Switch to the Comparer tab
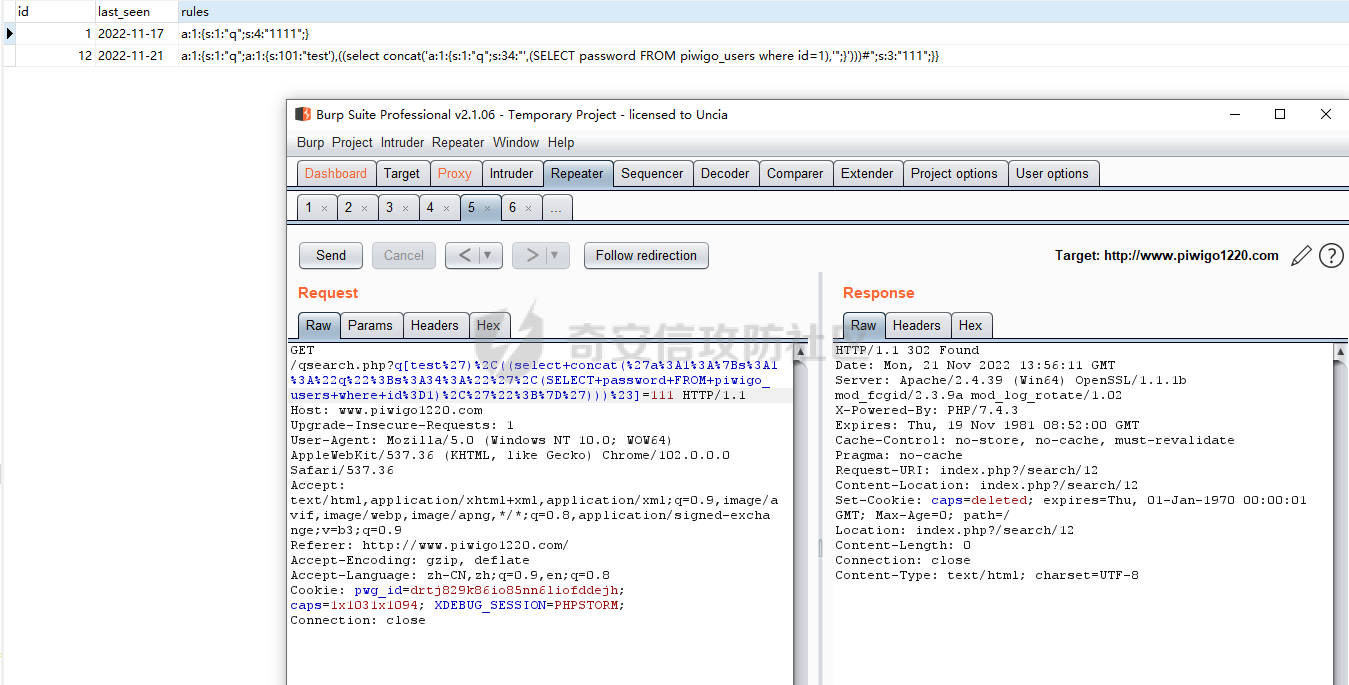 795,173
